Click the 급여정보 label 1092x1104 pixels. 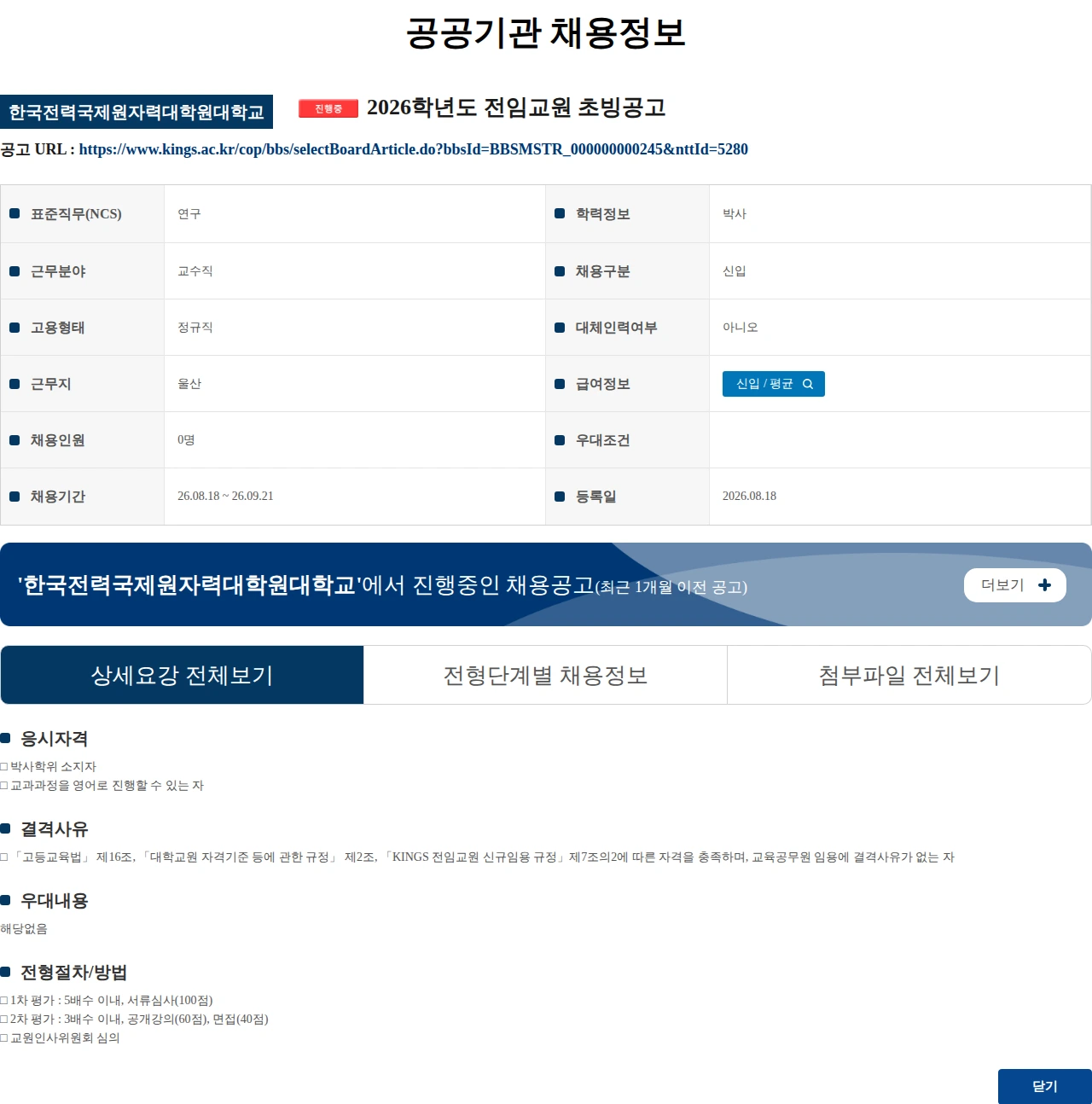(x=602, y=384)
